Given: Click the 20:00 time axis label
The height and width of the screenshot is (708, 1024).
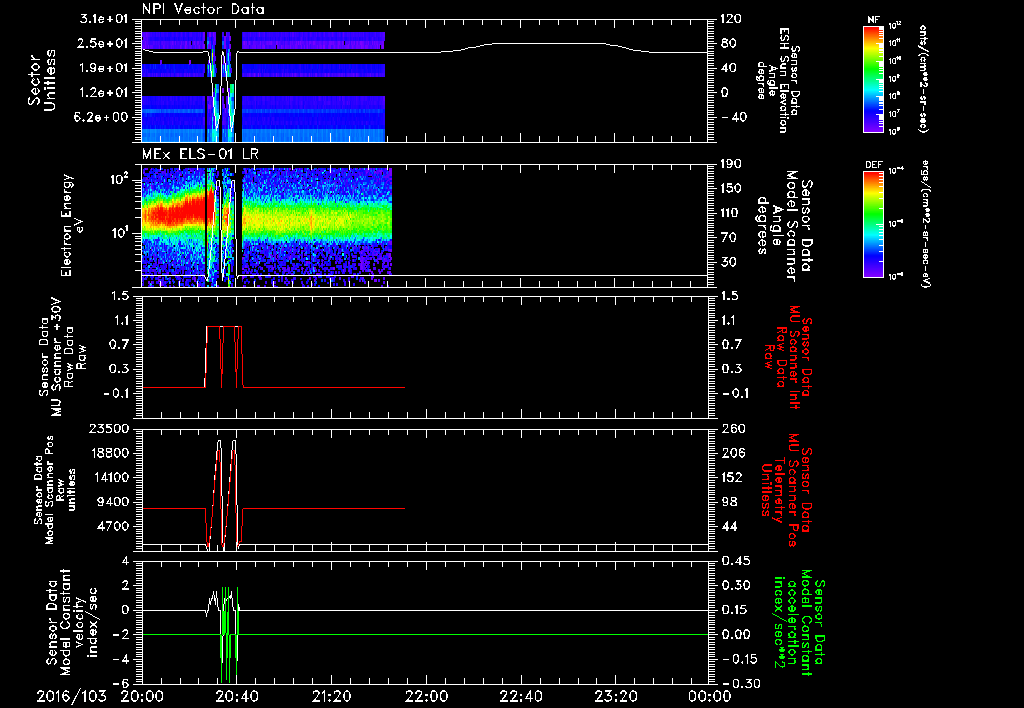Looking at the screenshot, I should [x=142, y=696].
